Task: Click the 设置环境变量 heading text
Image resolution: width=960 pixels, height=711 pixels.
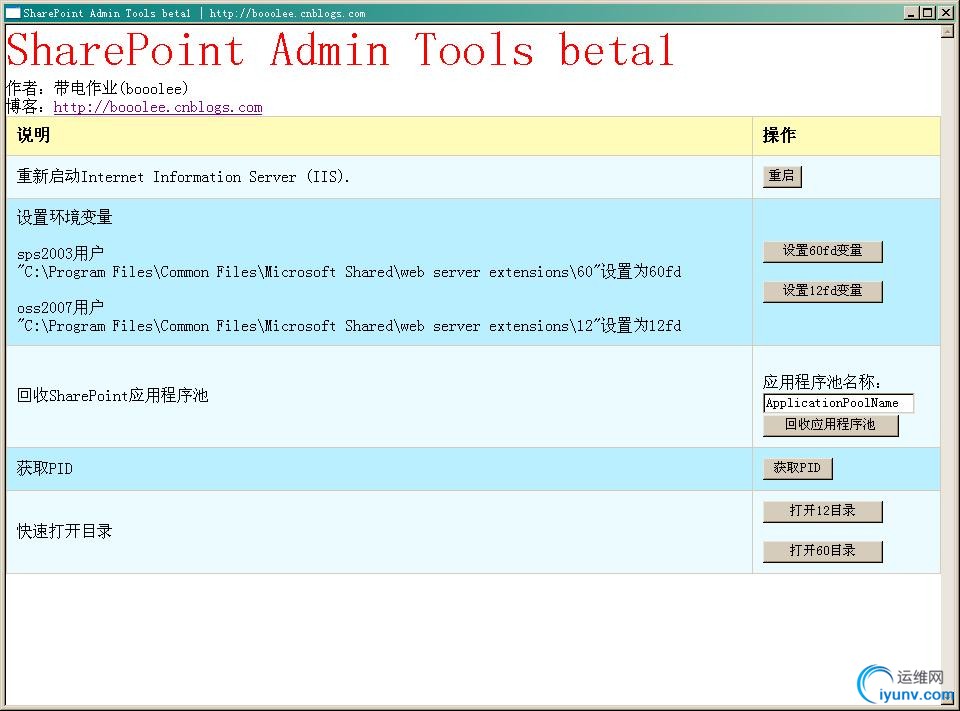Action: click(64, 217)
